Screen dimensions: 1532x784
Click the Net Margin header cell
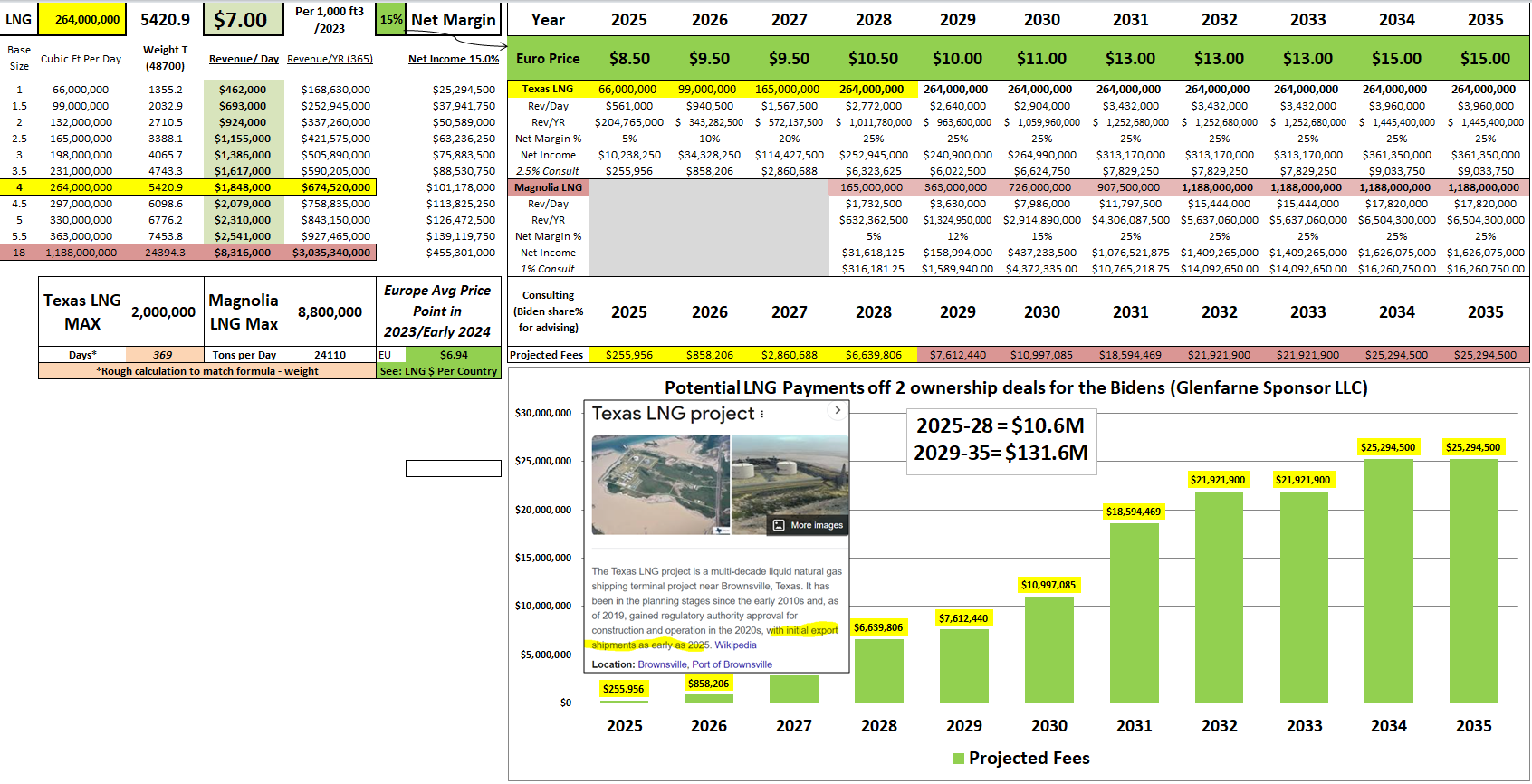coord(454,20)
